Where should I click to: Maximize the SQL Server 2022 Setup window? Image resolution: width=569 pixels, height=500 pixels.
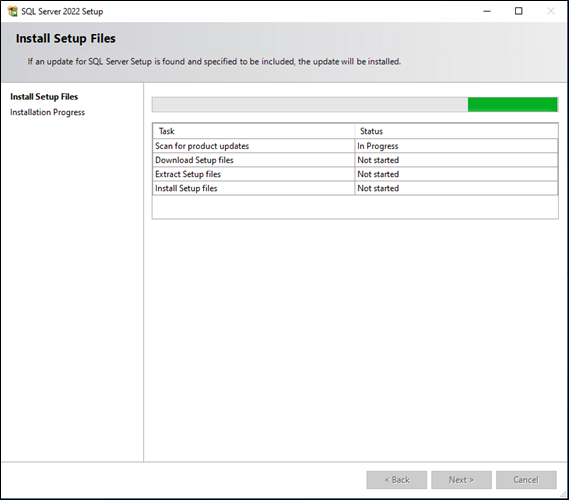click(x=519, y=11)
